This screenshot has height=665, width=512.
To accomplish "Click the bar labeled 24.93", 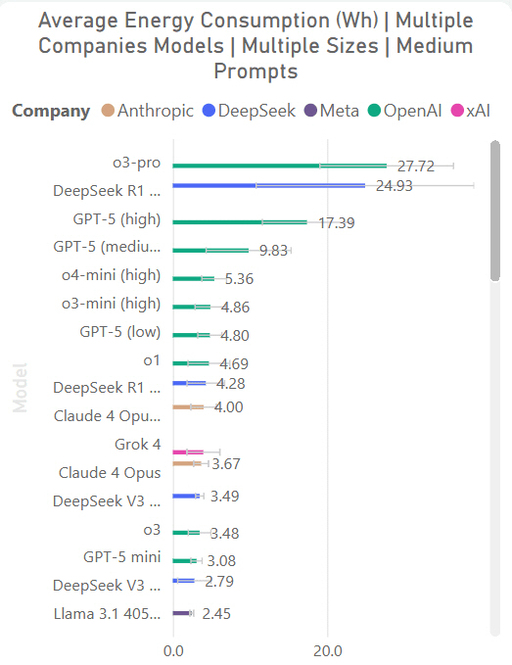I will point(269,185).
